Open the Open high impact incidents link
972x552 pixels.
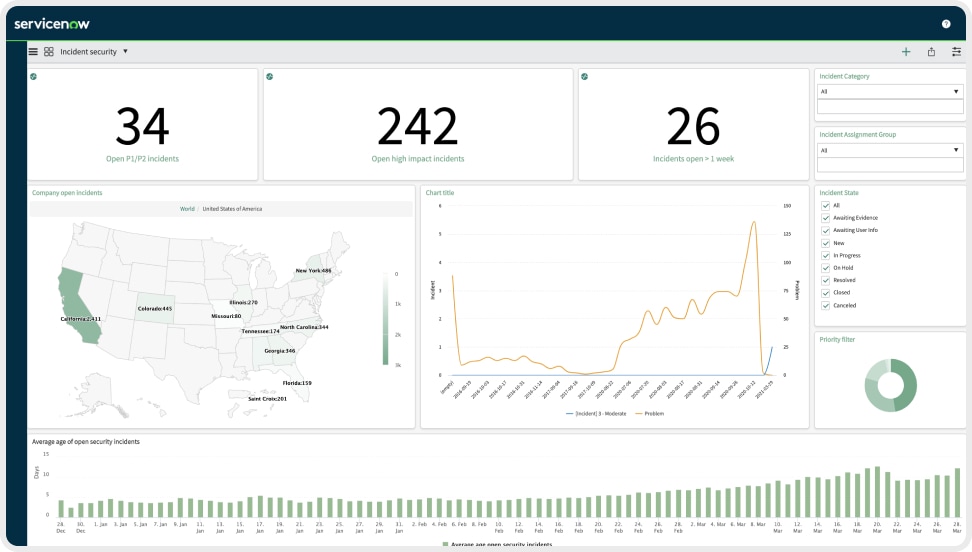coord(418,159)
